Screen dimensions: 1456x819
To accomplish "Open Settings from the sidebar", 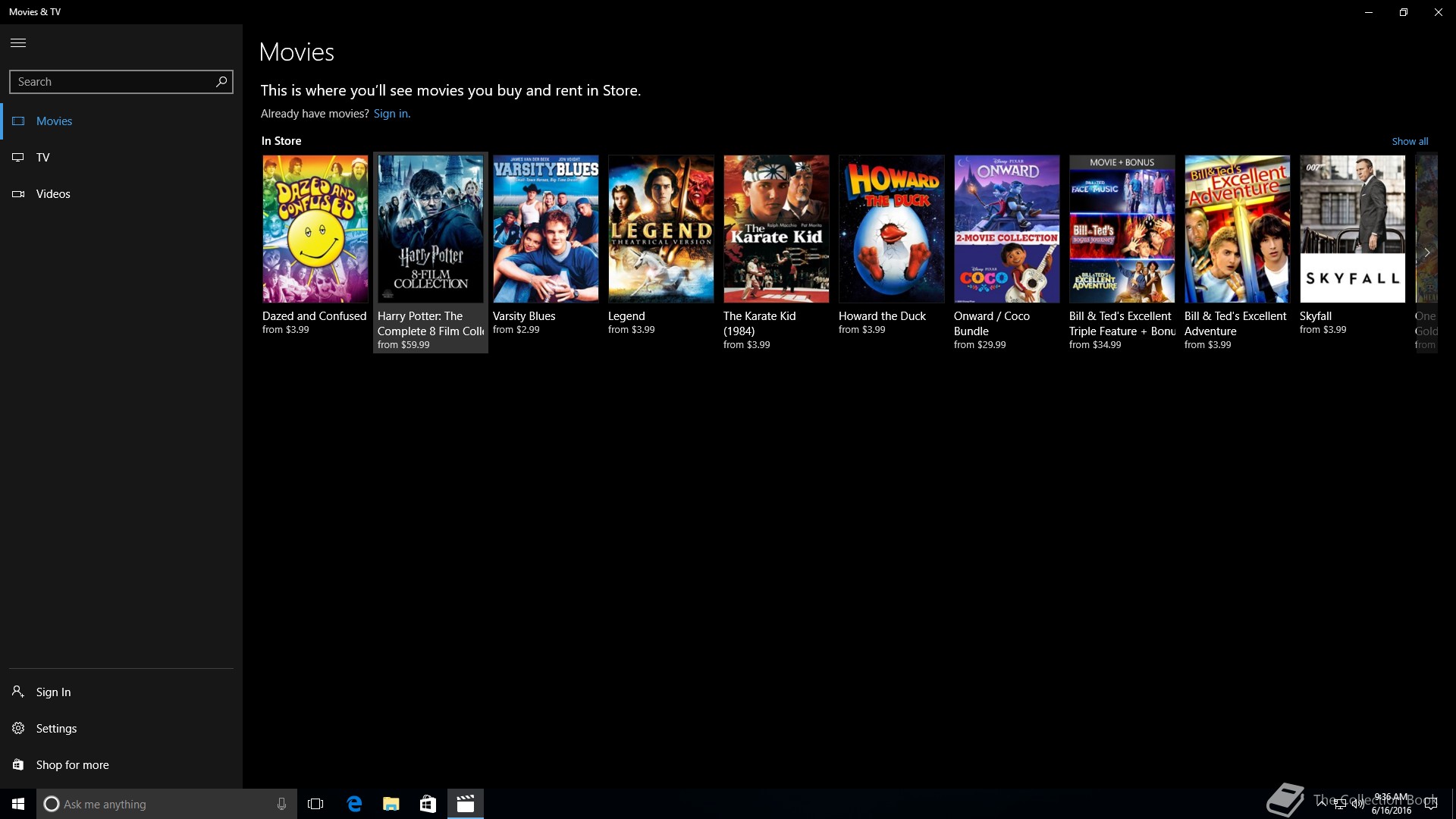I will pos(121,729).
